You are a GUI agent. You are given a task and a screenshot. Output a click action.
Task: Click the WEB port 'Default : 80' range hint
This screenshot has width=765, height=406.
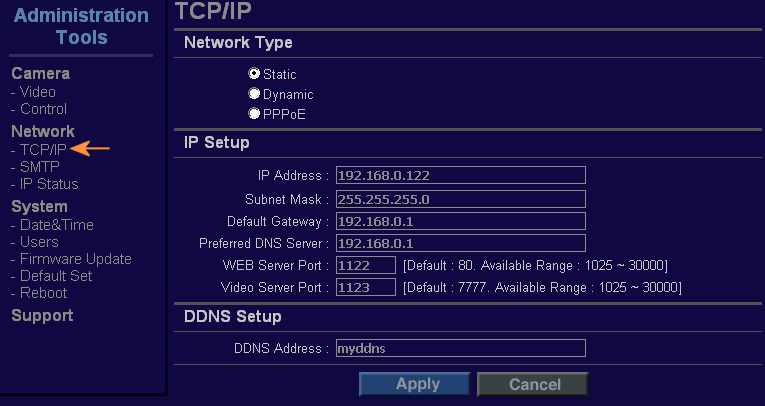coord(535,265)
